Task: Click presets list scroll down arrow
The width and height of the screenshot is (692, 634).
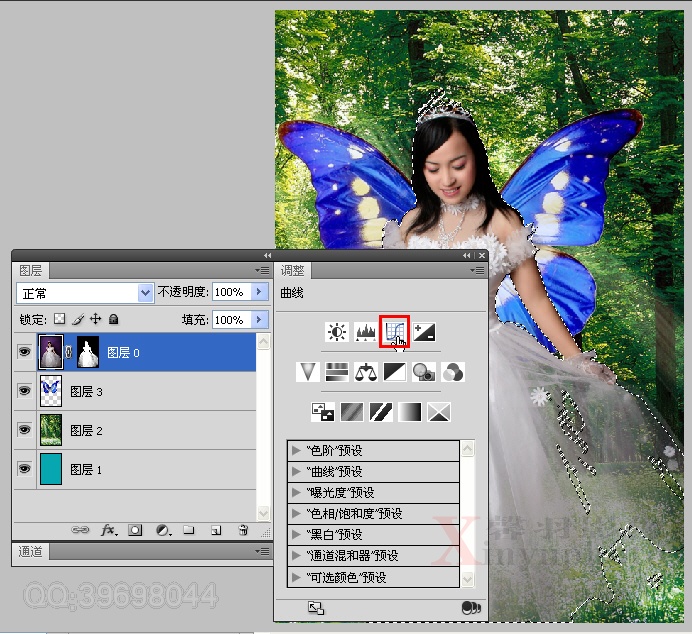Action: (x=467, y=578)
